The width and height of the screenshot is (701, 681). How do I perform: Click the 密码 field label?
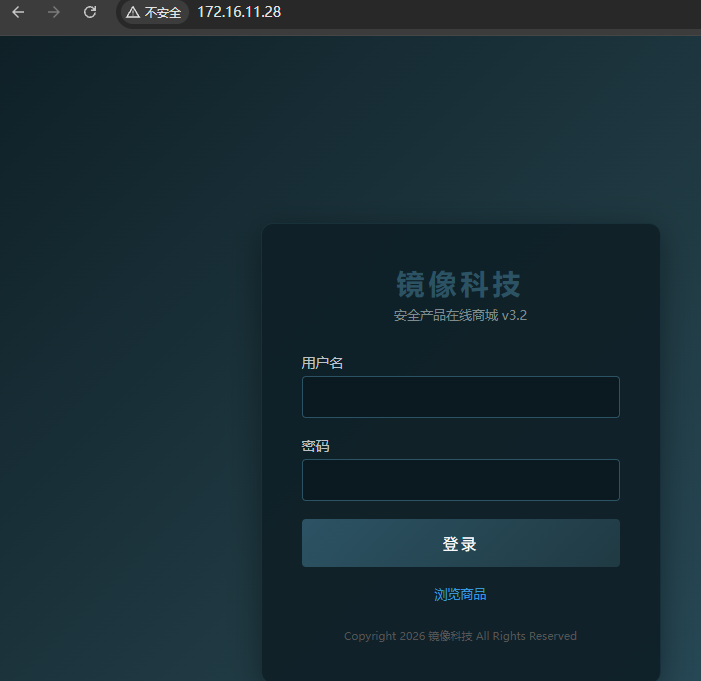click(x=315, y=446)
